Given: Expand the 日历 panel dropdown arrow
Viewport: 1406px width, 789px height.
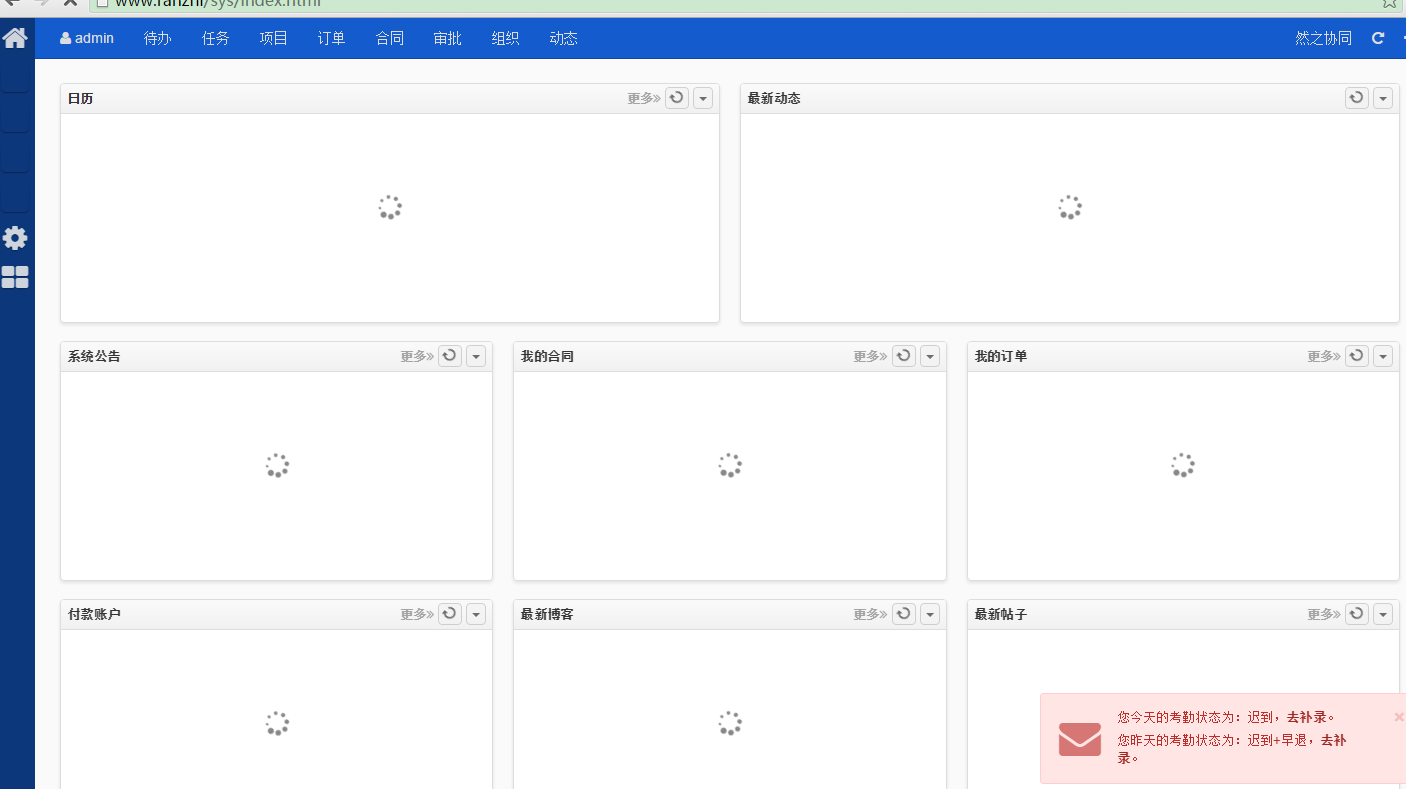Looking at the screenshot, I should coord(703,98).
